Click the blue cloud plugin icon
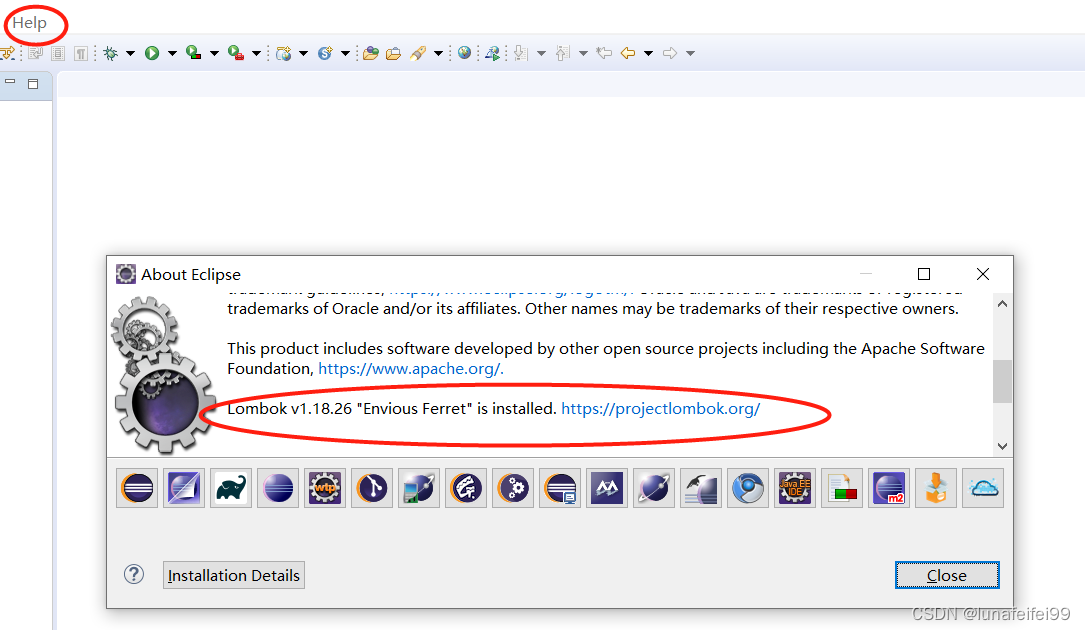 tap(983, 488)
